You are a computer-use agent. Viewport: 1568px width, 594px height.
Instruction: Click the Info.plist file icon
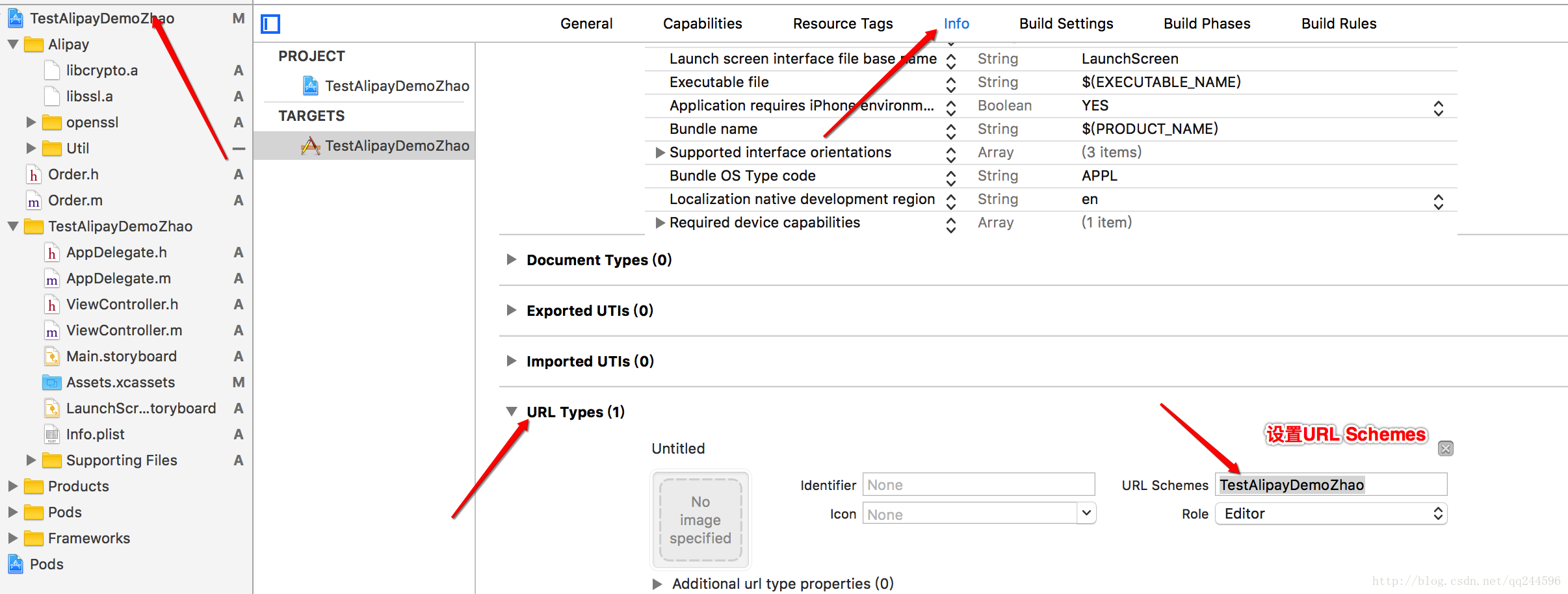pos(52,434)
